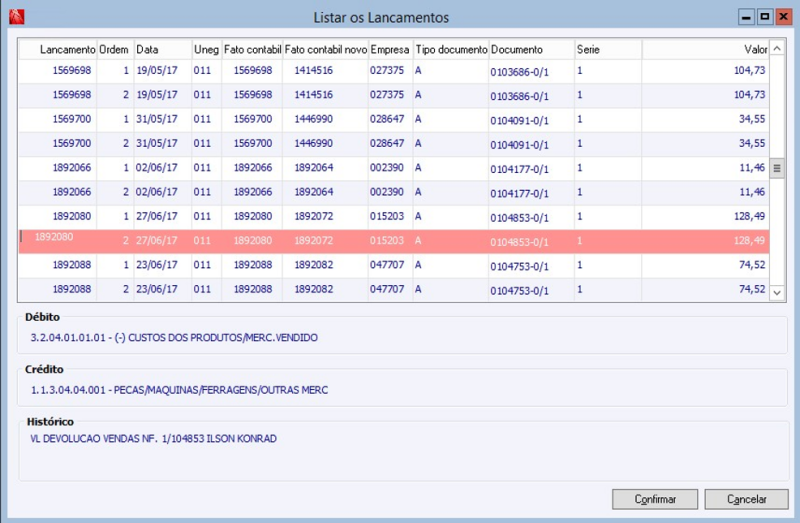
Task: Click Empresa 028647 in 1569700 Ordem 2 row
Action: pyautogui.click(x=387, y=143)
